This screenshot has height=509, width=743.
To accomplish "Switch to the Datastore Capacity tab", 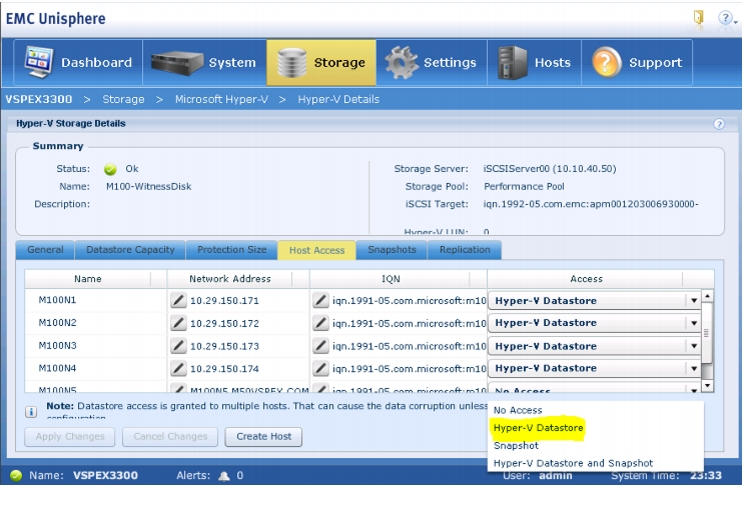I will point(130,250).
